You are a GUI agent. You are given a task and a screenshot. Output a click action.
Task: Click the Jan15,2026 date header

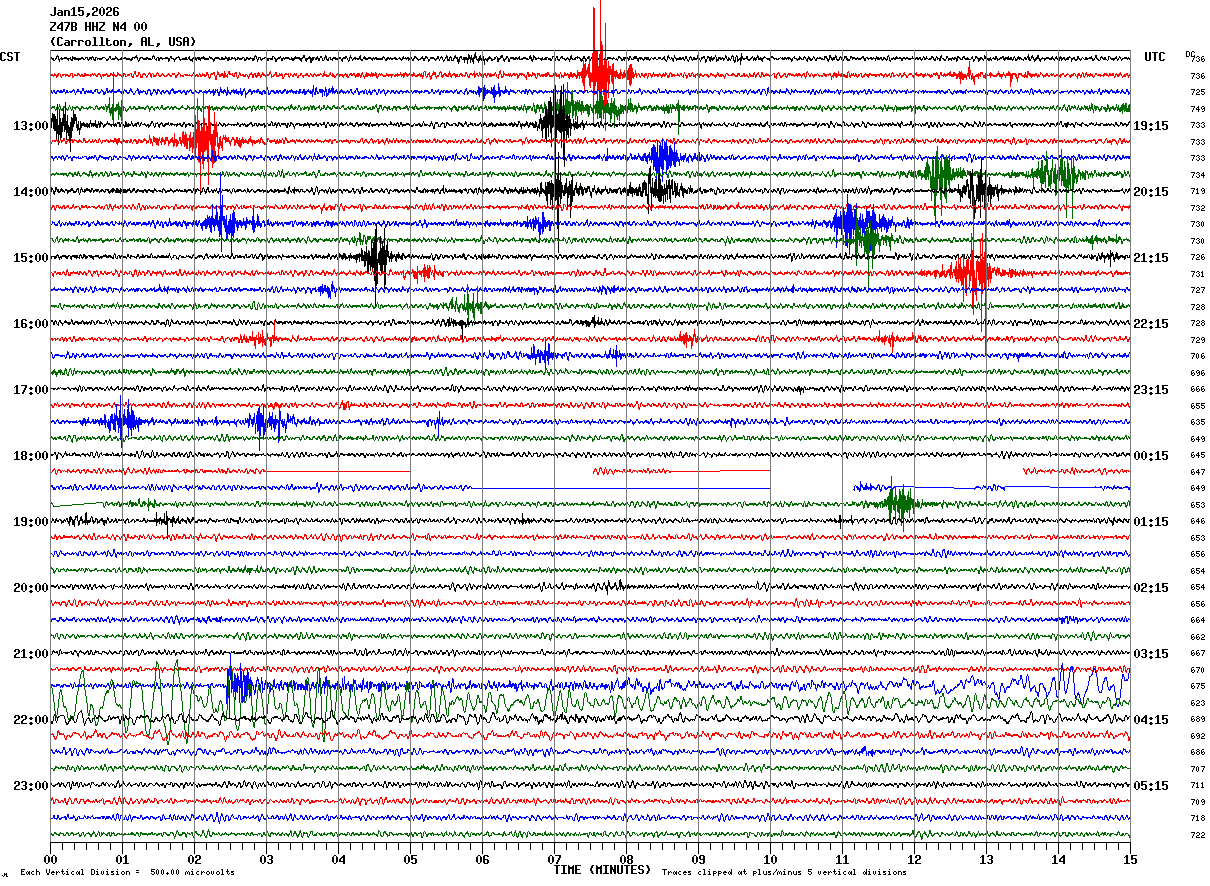click(x=84, y=12)
